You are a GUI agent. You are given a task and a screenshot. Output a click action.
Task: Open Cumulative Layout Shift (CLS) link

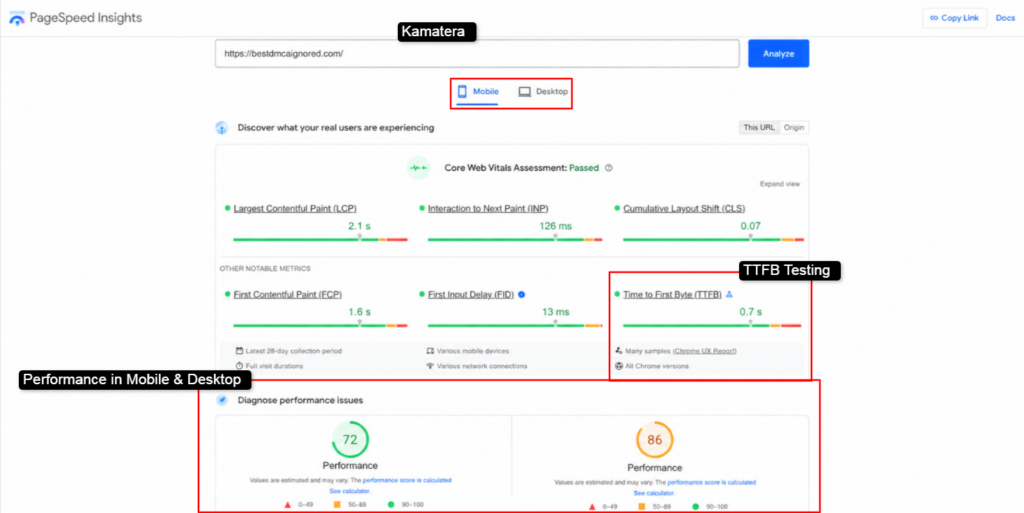[x=684, y=208]
